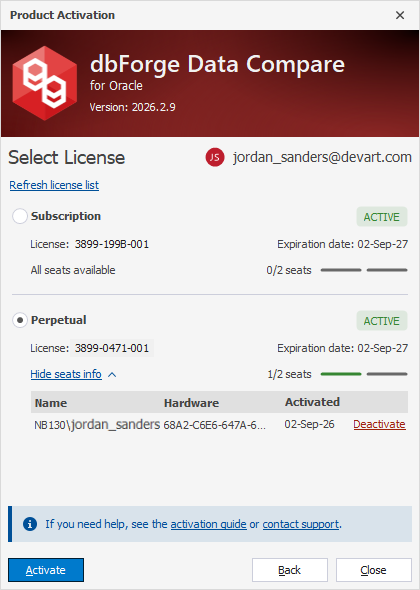Click the Close button

point(374,570)
